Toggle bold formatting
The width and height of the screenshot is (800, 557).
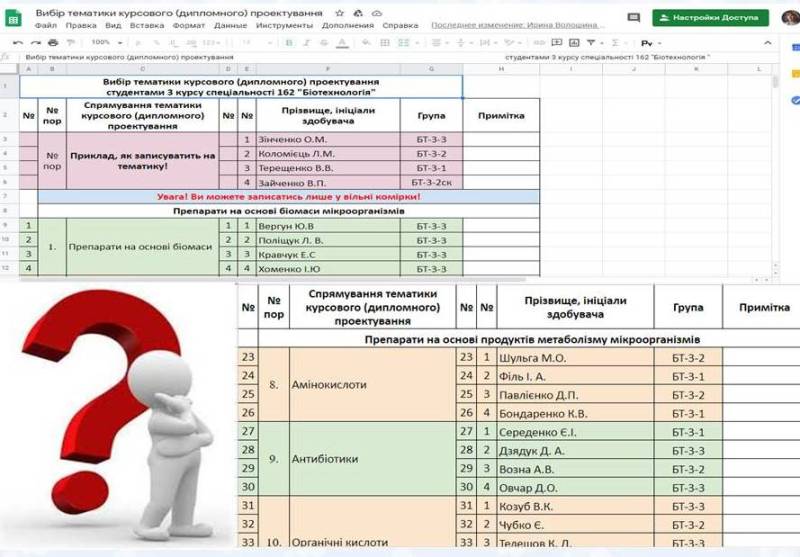tap(289, 43)
